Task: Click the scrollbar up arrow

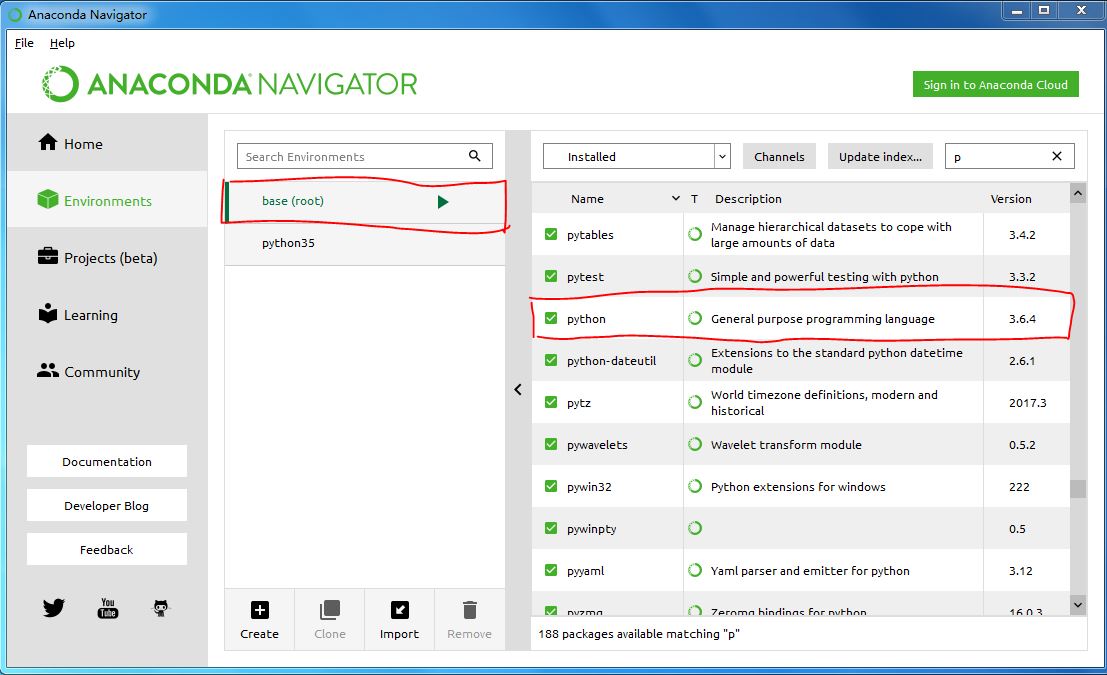Action: tap(1077, 193)
